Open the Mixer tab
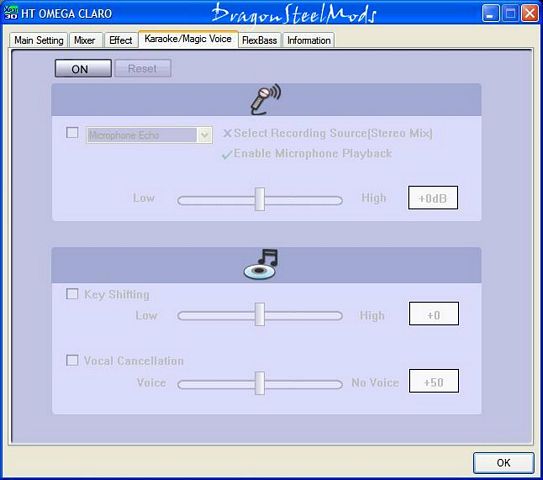 pos(85,40)
